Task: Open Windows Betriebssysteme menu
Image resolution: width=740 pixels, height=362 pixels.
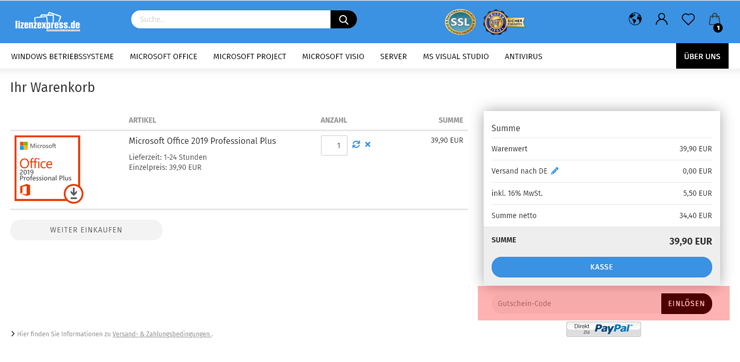Action: pos(62,57)
